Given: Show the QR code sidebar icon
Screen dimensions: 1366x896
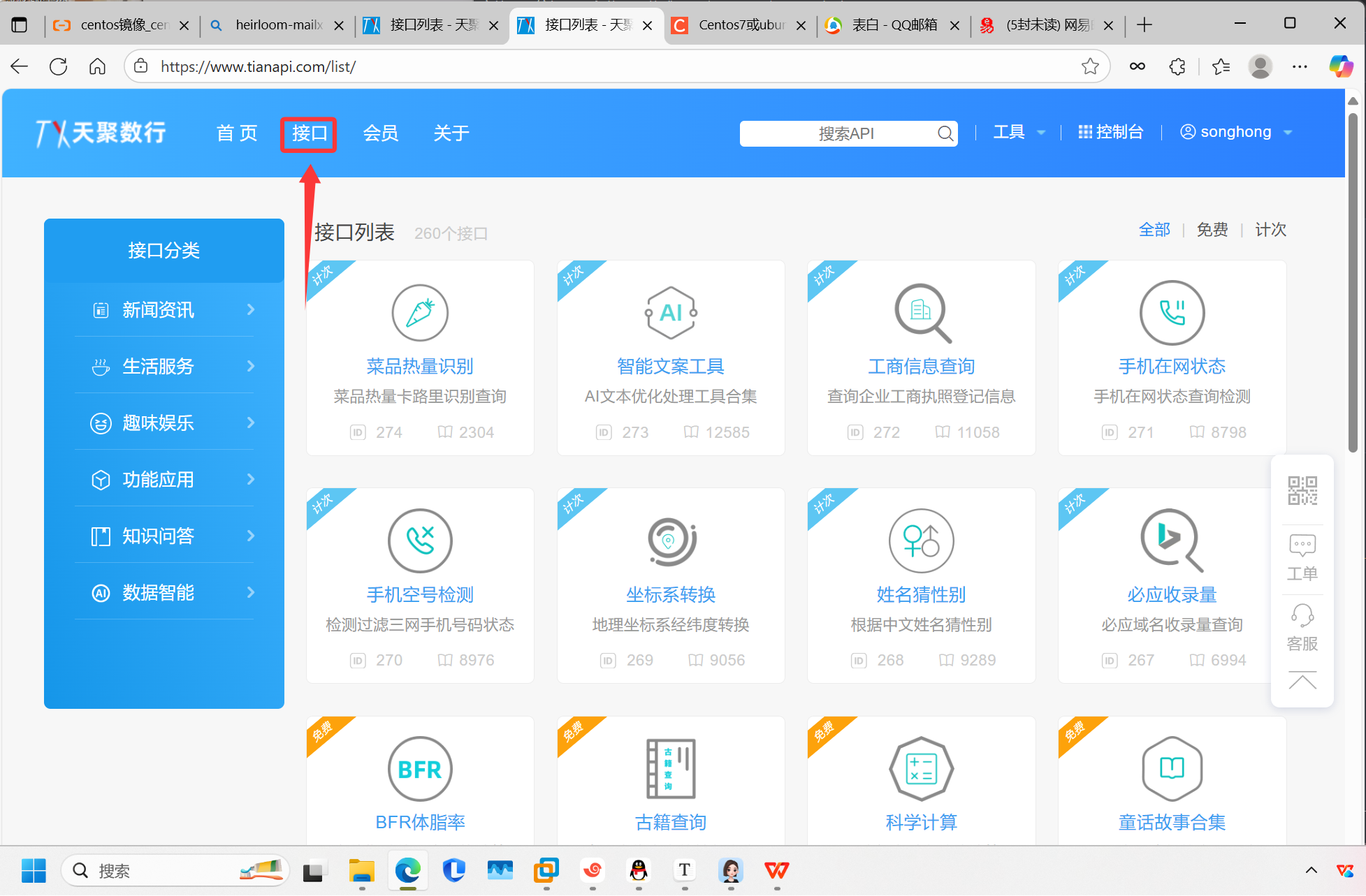Looking at the screenshot, I should click(x=1302, y=491).
